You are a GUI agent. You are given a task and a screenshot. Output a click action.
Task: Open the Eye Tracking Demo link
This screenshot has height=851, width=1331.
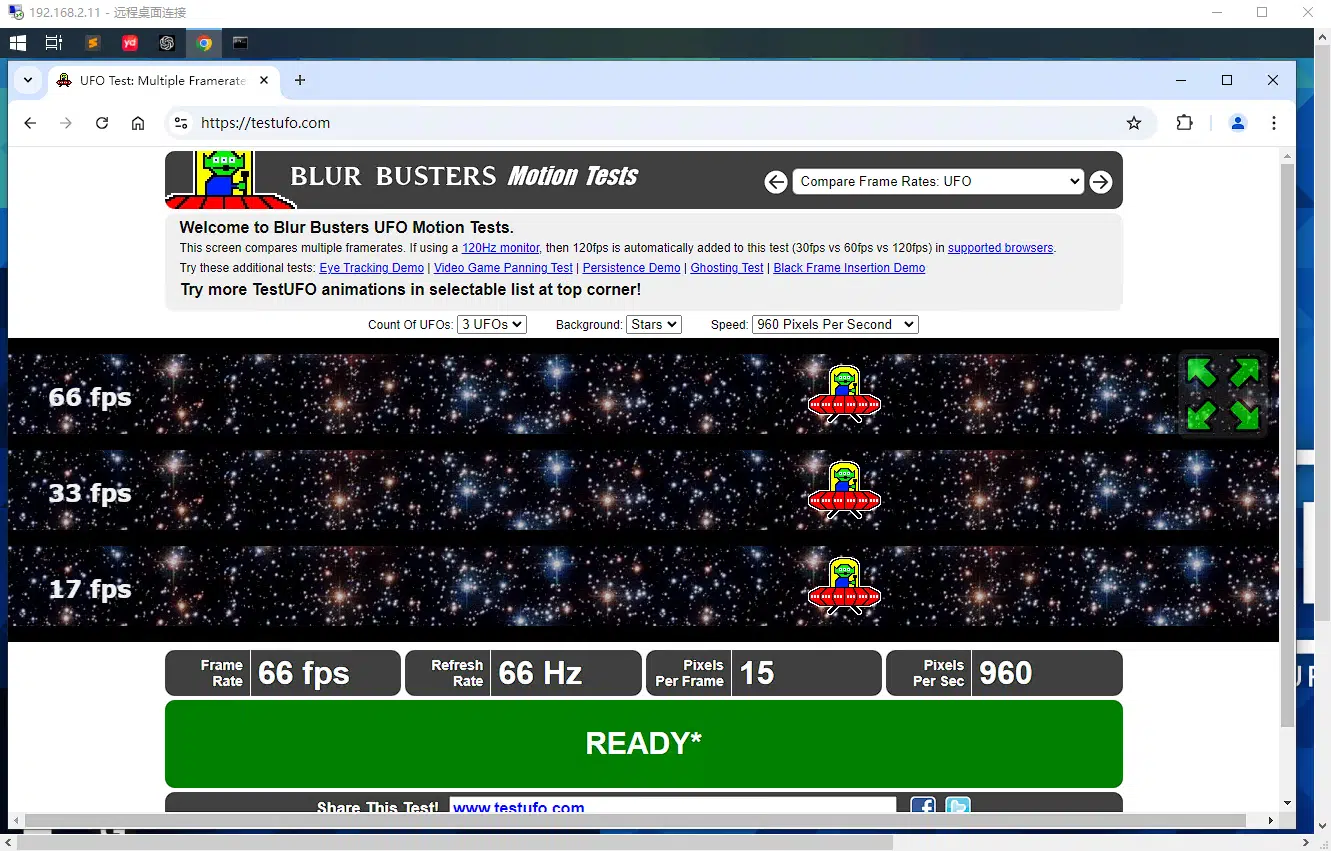pos(372,268)
